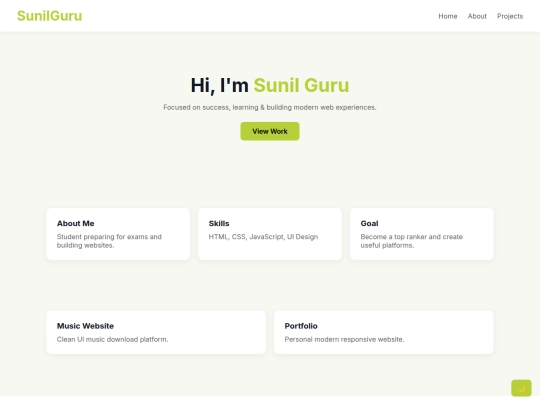Select the About Me card

point(118,234)
